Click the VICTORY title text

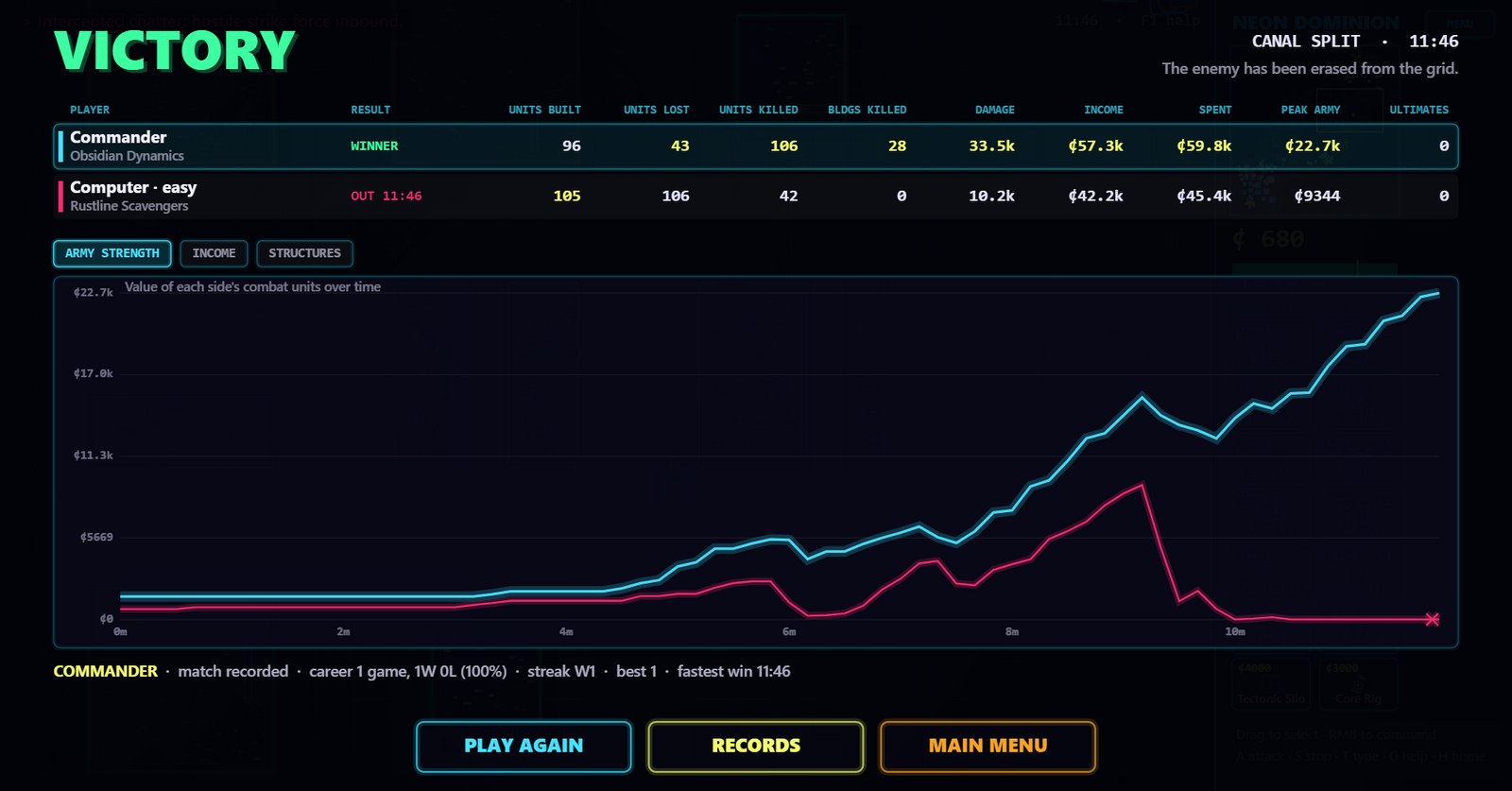175,51
